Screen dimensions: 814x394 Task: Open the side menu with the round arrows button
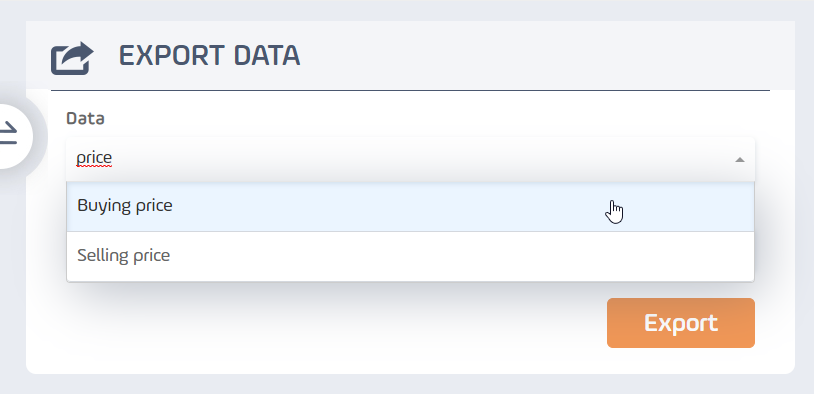coord(9,136)
